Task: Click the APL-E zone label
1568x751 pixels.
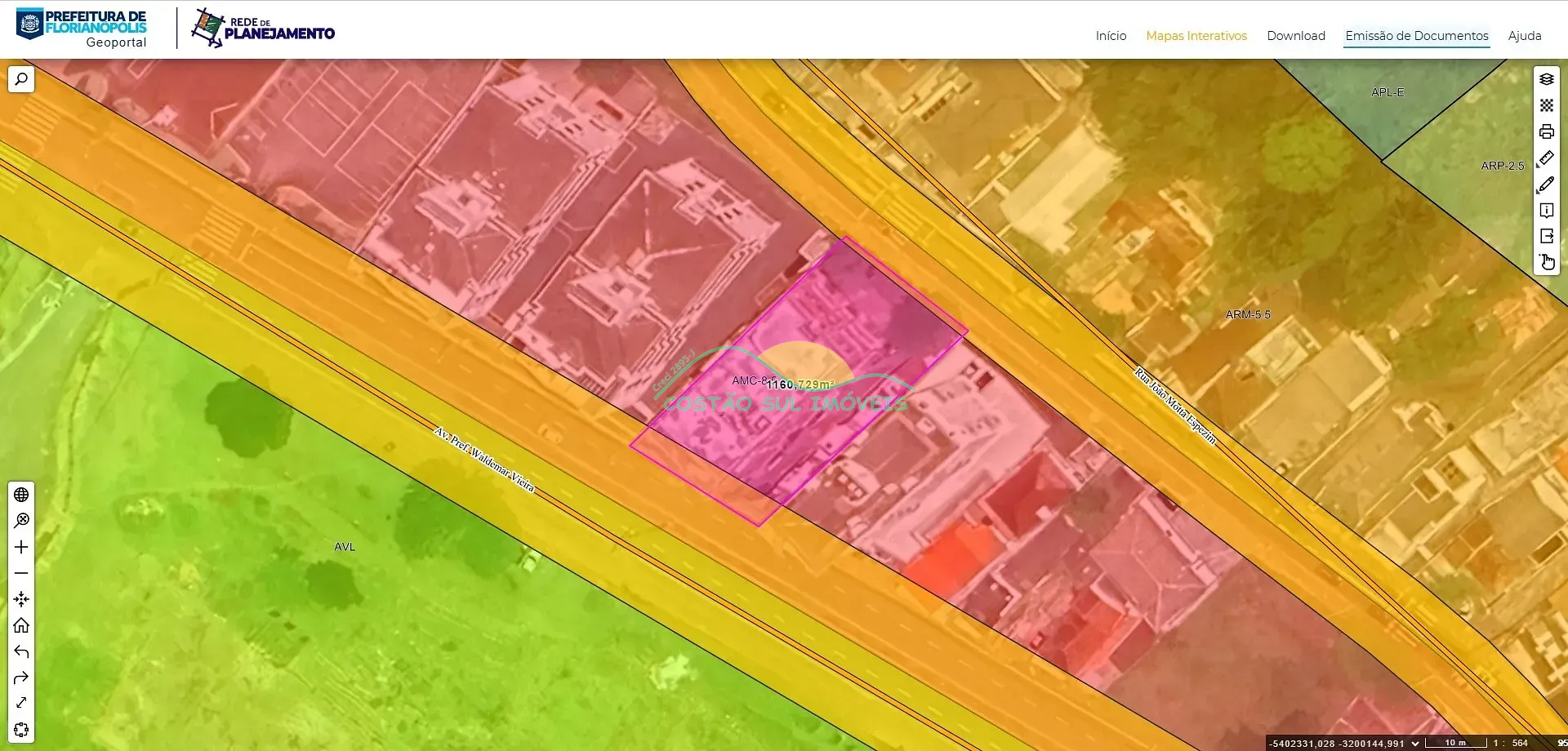Action: [1388, 92]
